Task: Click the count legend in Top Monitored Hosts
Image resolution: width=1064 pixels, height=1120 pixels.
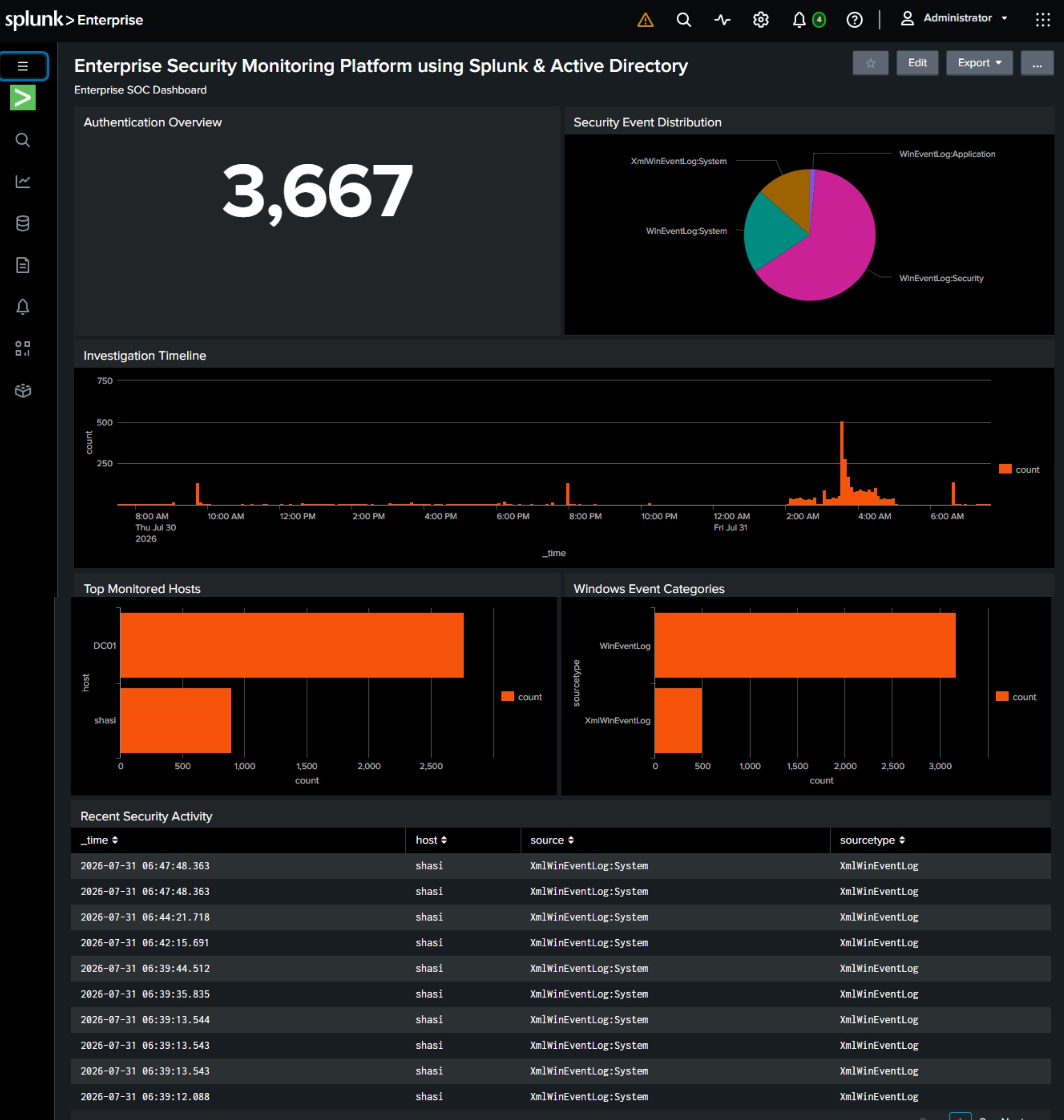Action: [521, 697]
